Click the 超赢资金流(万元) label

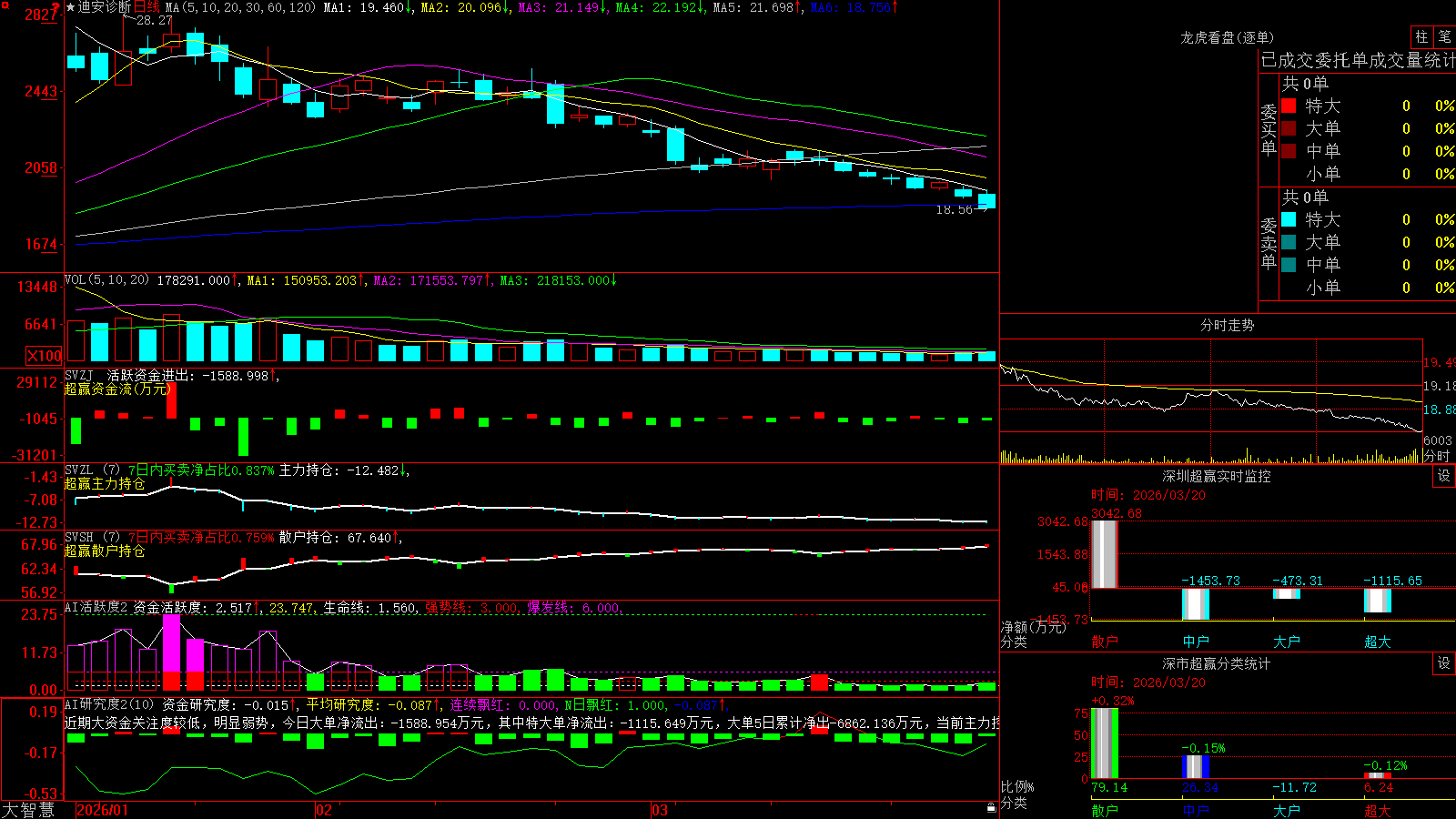click(117, 389)
